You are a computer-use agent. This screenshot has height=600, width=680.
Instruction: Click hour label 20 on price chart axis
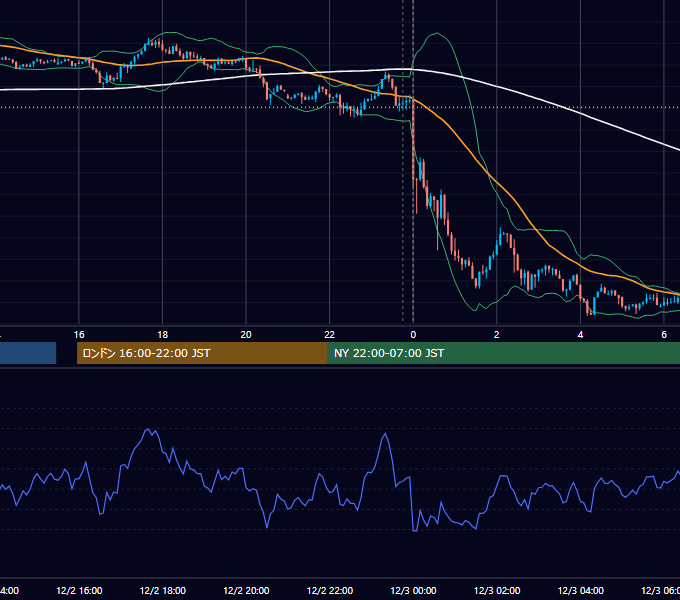point(246,335)
